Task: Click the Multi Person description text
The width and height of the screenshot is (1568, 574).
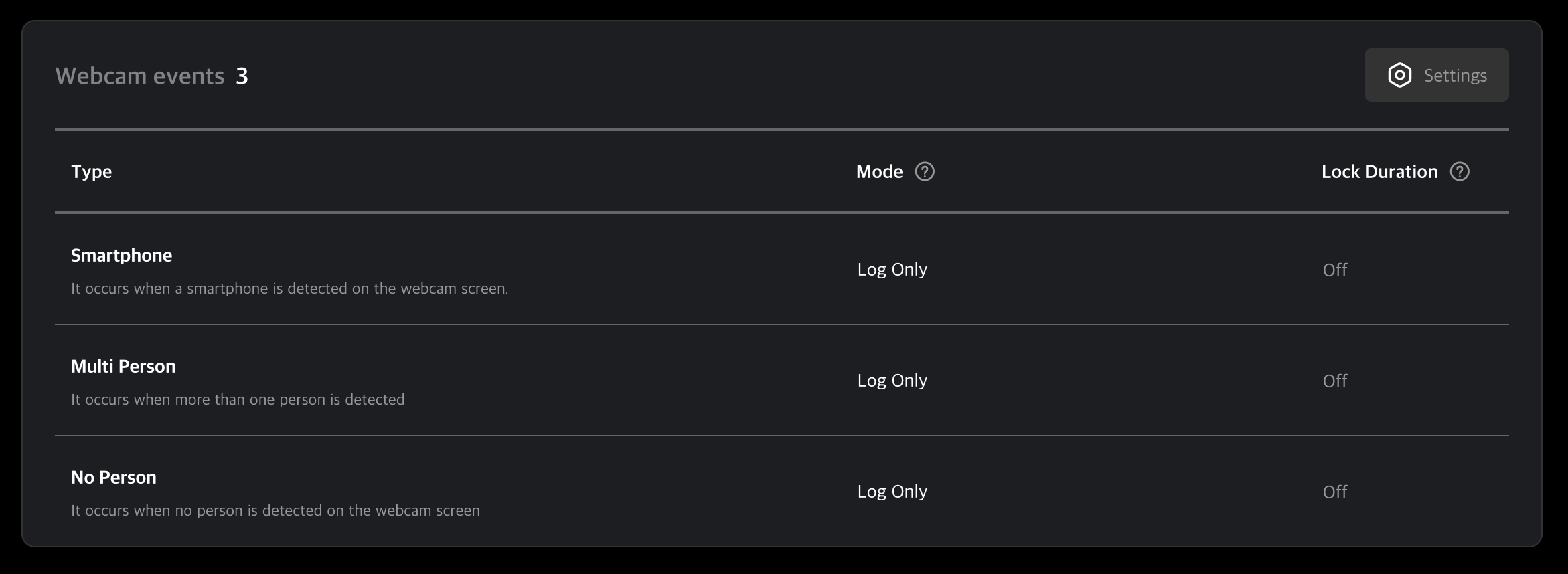Action: [x=238, y=400]
